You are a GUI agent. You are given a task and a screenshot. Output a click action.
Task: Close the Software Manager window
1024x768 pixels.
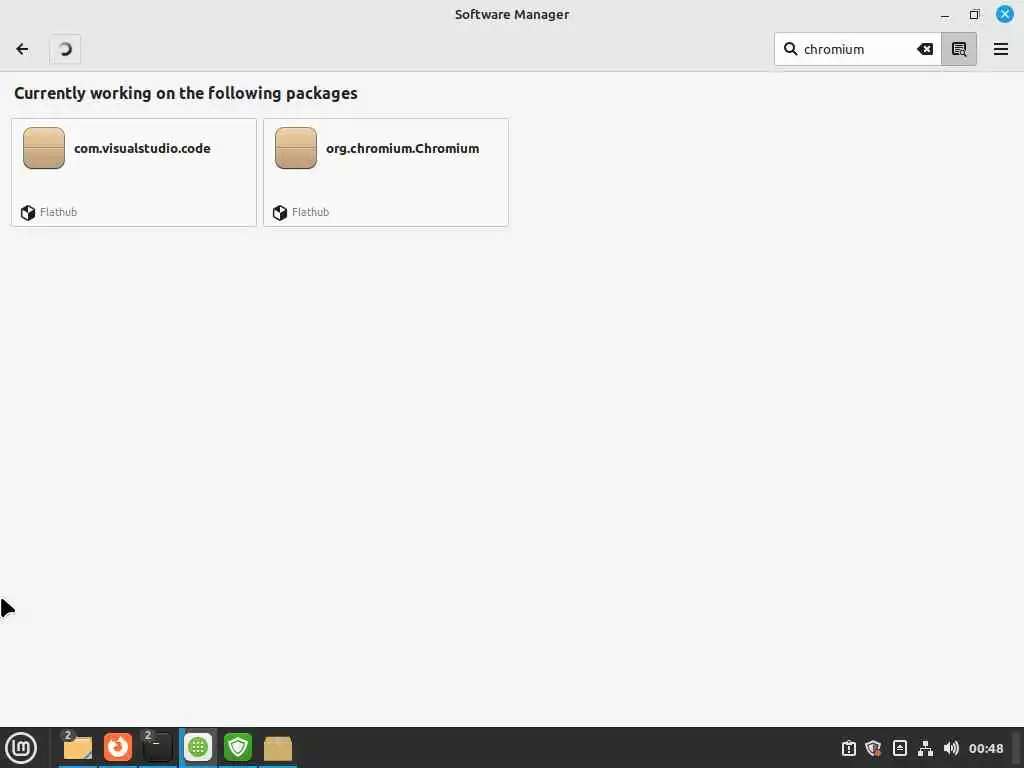[x=1004, y=14]
